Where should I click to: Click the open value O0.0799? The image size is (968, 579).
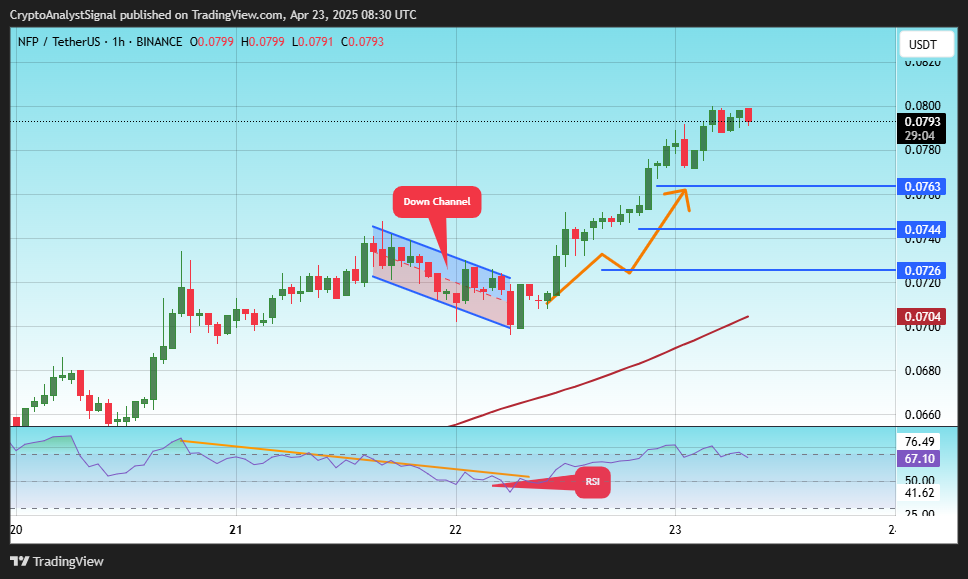212,42
